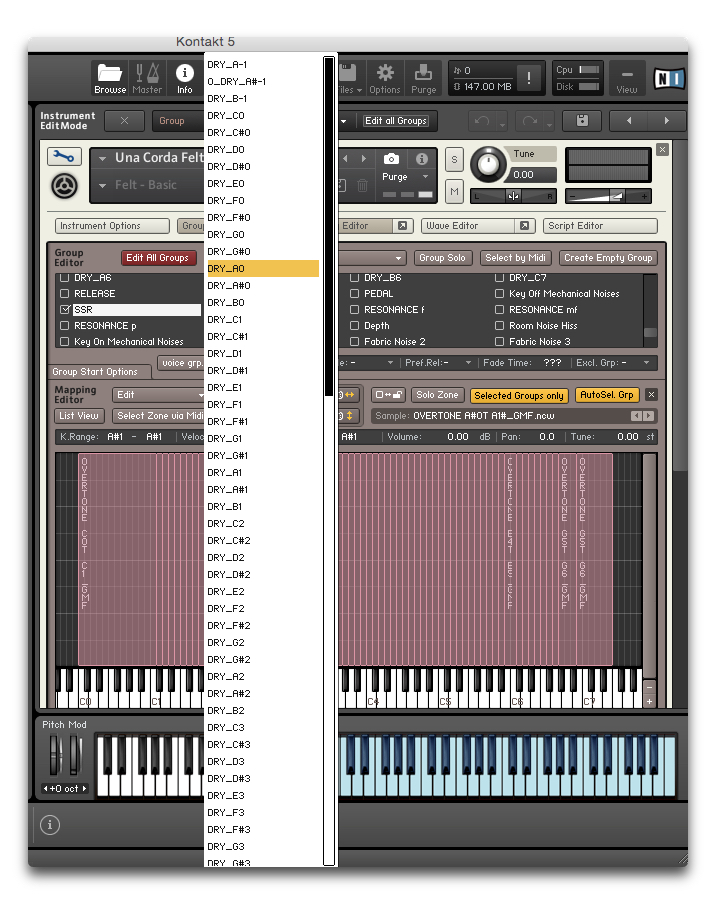Choose DRY_C3 from the list

click(x=263, y=727)
